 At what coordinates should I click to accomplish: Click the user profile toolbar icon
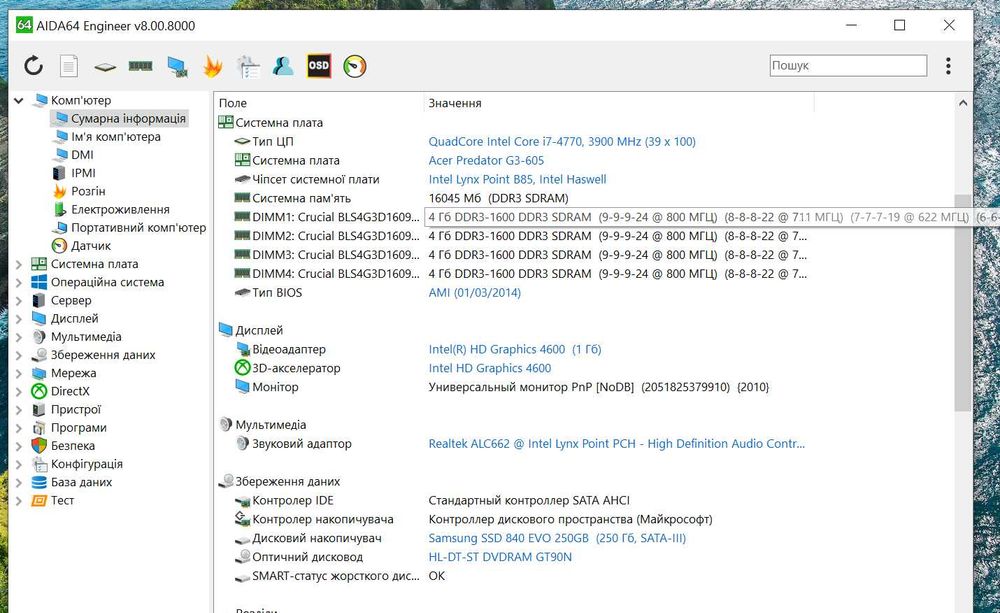pos(283,66)
